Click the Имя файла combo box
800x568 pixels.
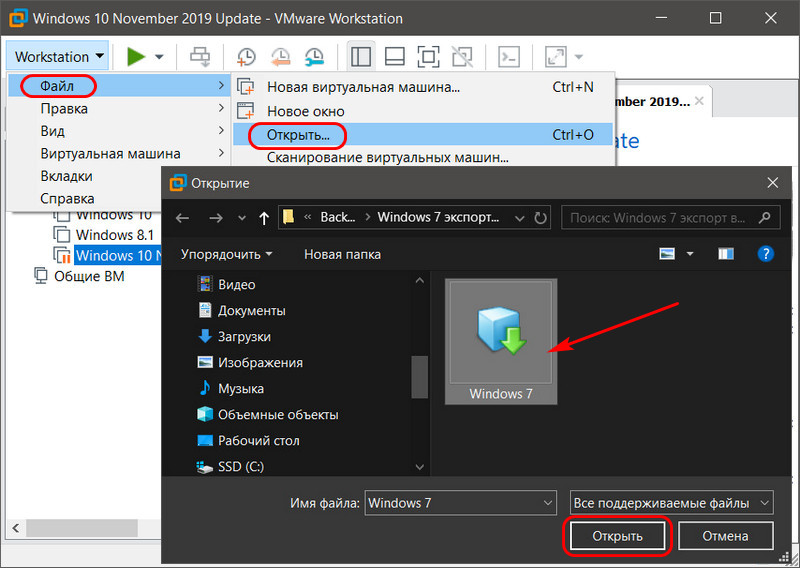460,503
